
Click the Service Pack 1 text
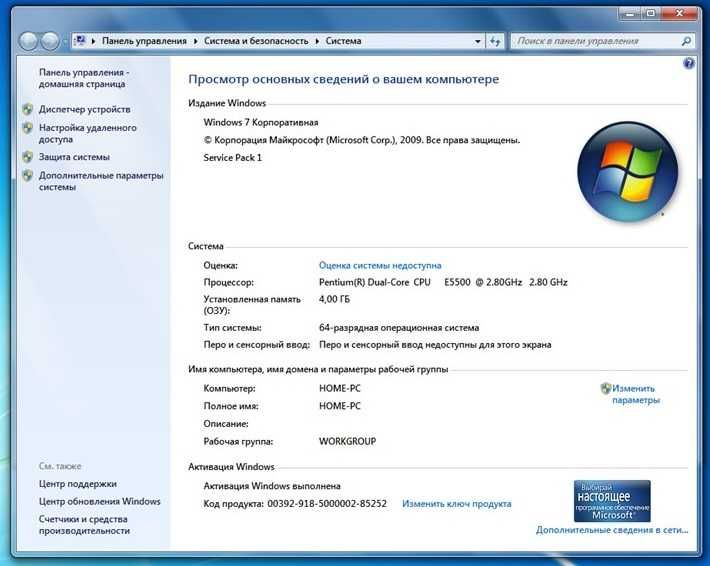tap(232, 158)
